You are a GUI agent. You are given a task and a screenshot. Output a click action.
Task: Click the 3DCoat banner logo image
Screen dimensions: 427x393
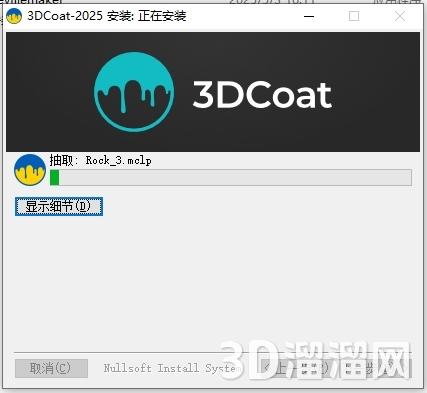coord(213,92)
